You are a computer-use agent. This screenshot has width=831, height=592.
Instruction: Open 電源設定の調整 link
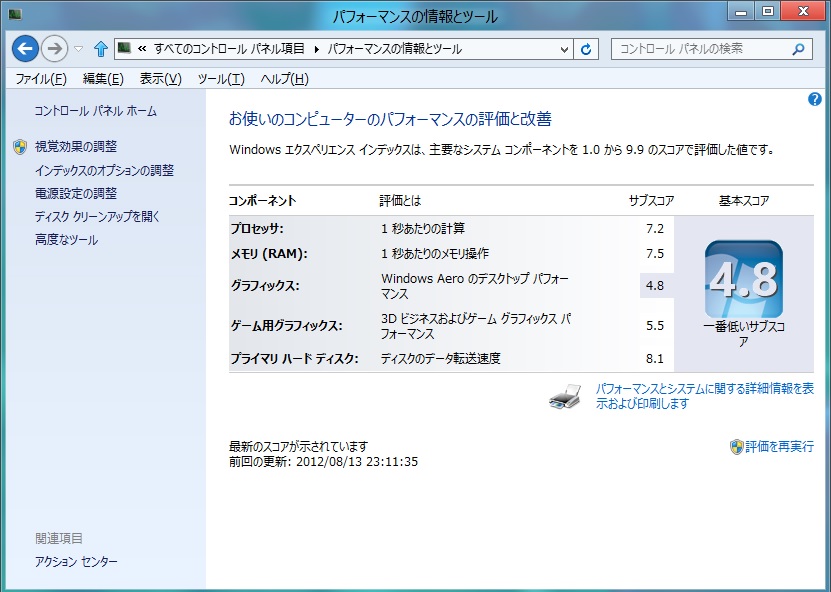click(x=76, y=193)
